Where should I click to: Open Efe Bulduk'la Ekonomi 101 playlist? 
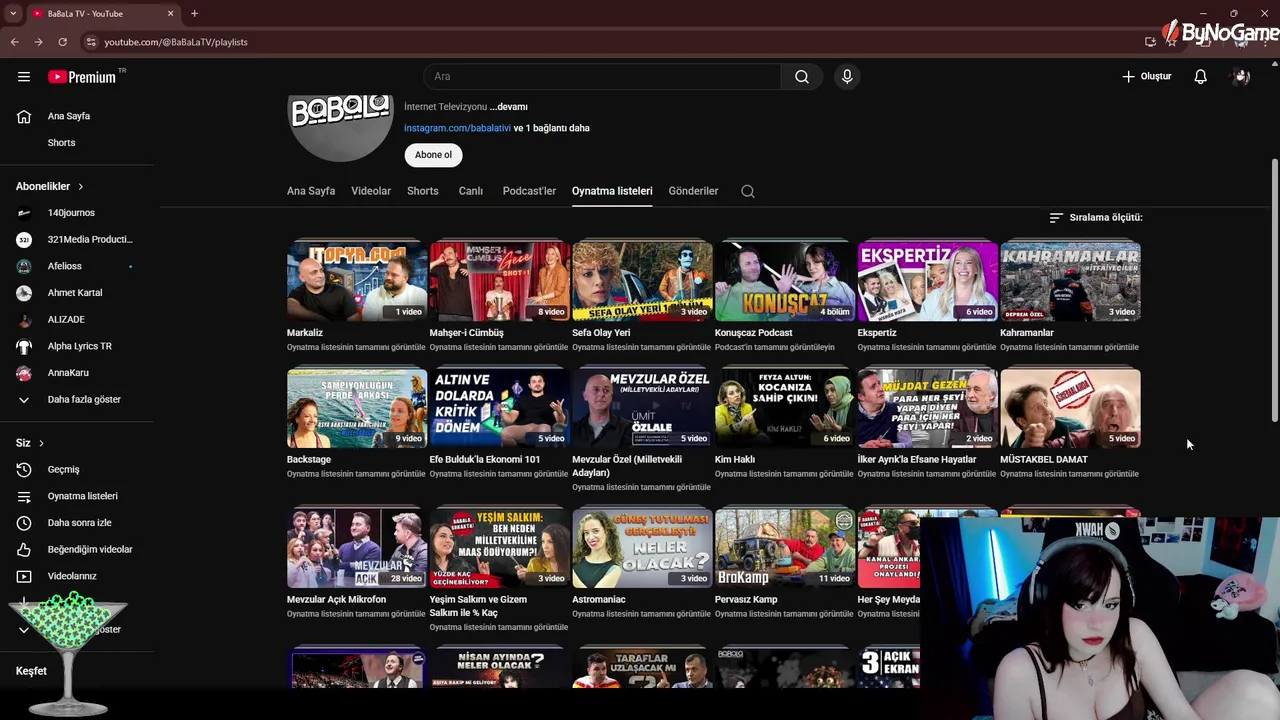coord(499,408)
